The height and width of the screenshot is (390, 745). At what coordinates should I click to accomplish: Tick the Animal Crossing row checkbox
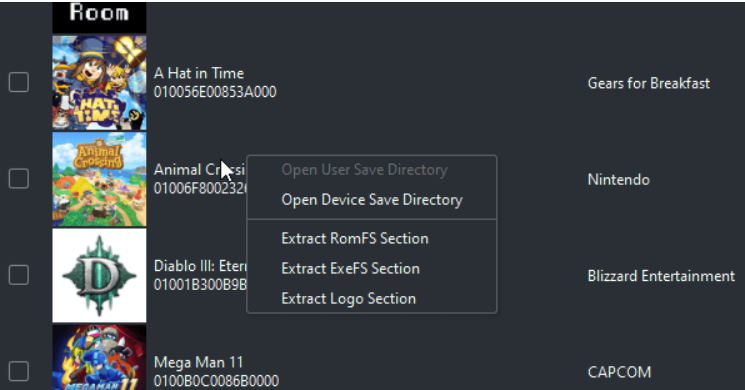point(19,179)
